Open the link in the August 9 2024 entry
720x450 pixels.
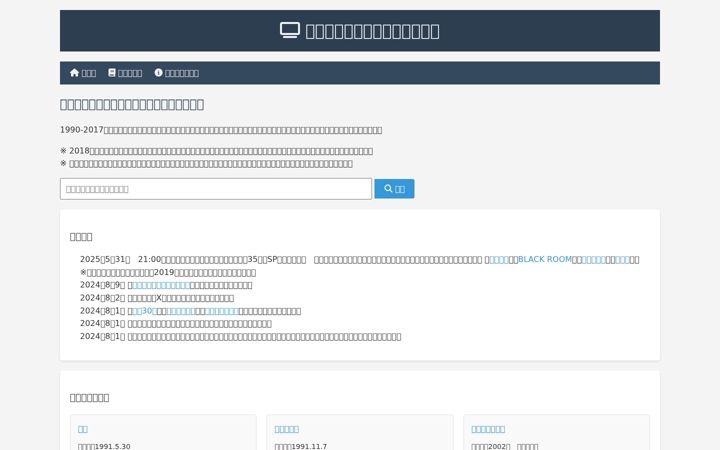(161, 285)
